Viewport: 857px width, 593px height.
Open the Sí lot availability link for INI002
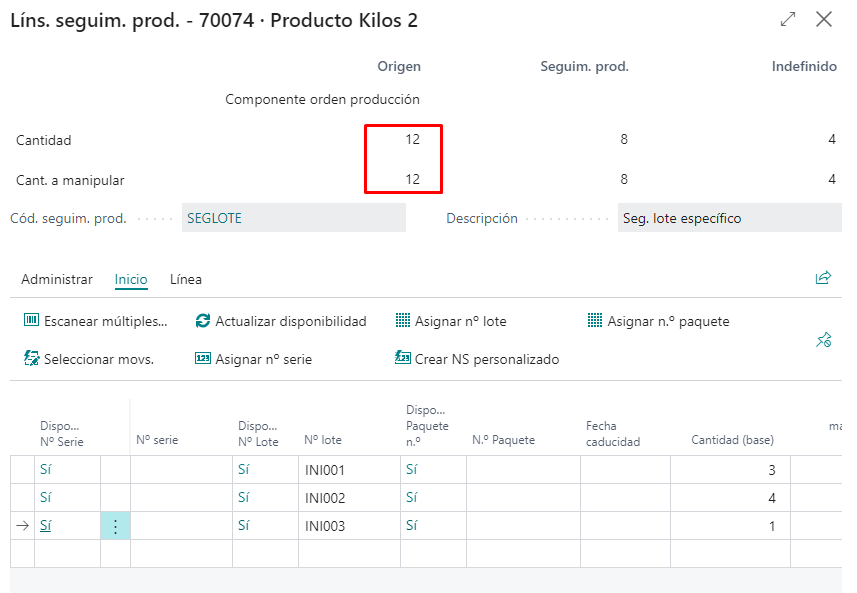click(x=244, y=498)
